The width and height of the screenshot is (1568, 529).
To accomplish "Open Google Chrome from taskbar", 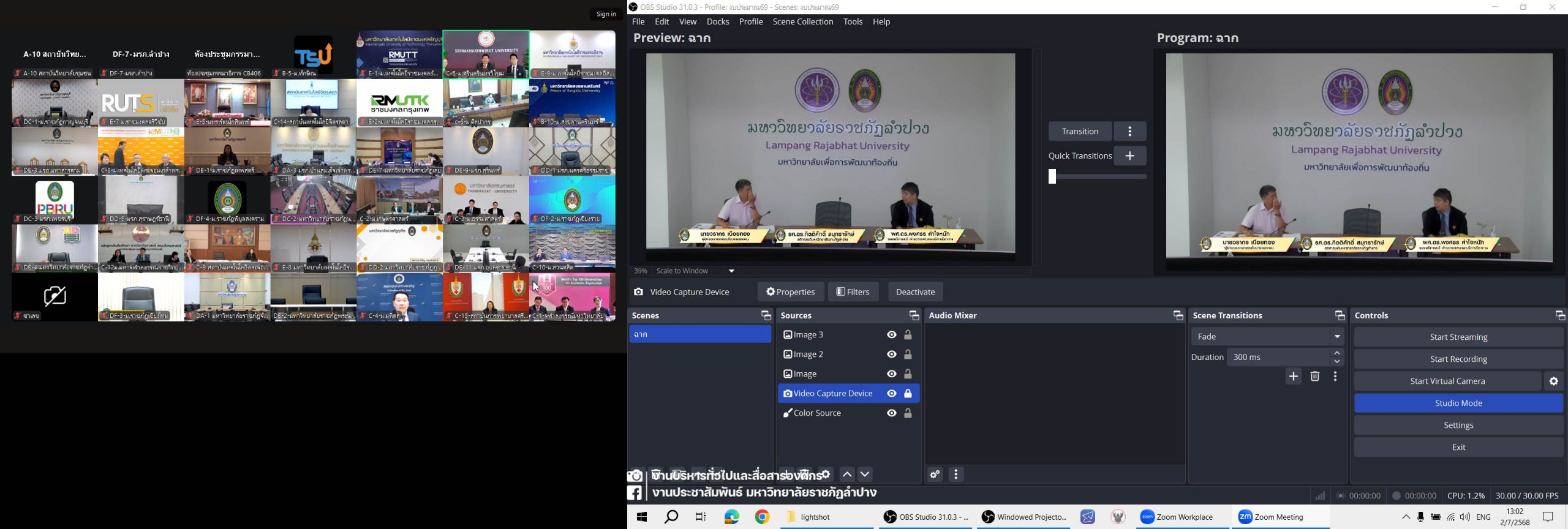I will point(762,517).
